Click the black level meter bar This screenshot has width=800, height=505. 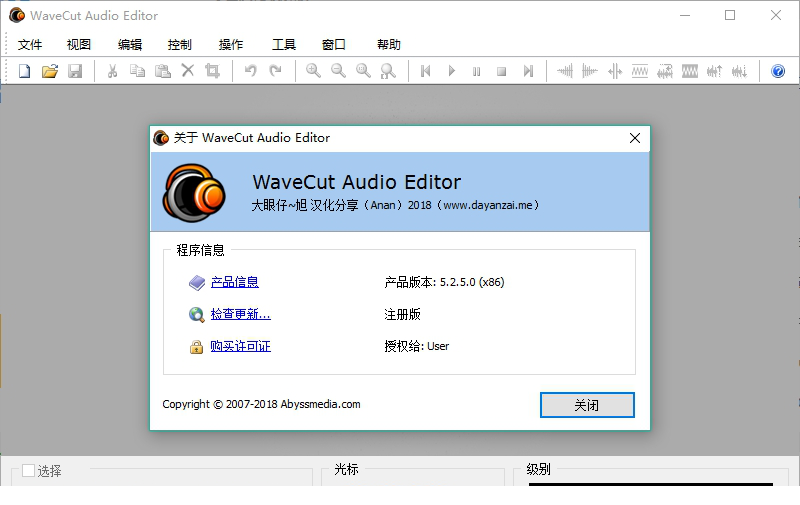coord(651,484)
